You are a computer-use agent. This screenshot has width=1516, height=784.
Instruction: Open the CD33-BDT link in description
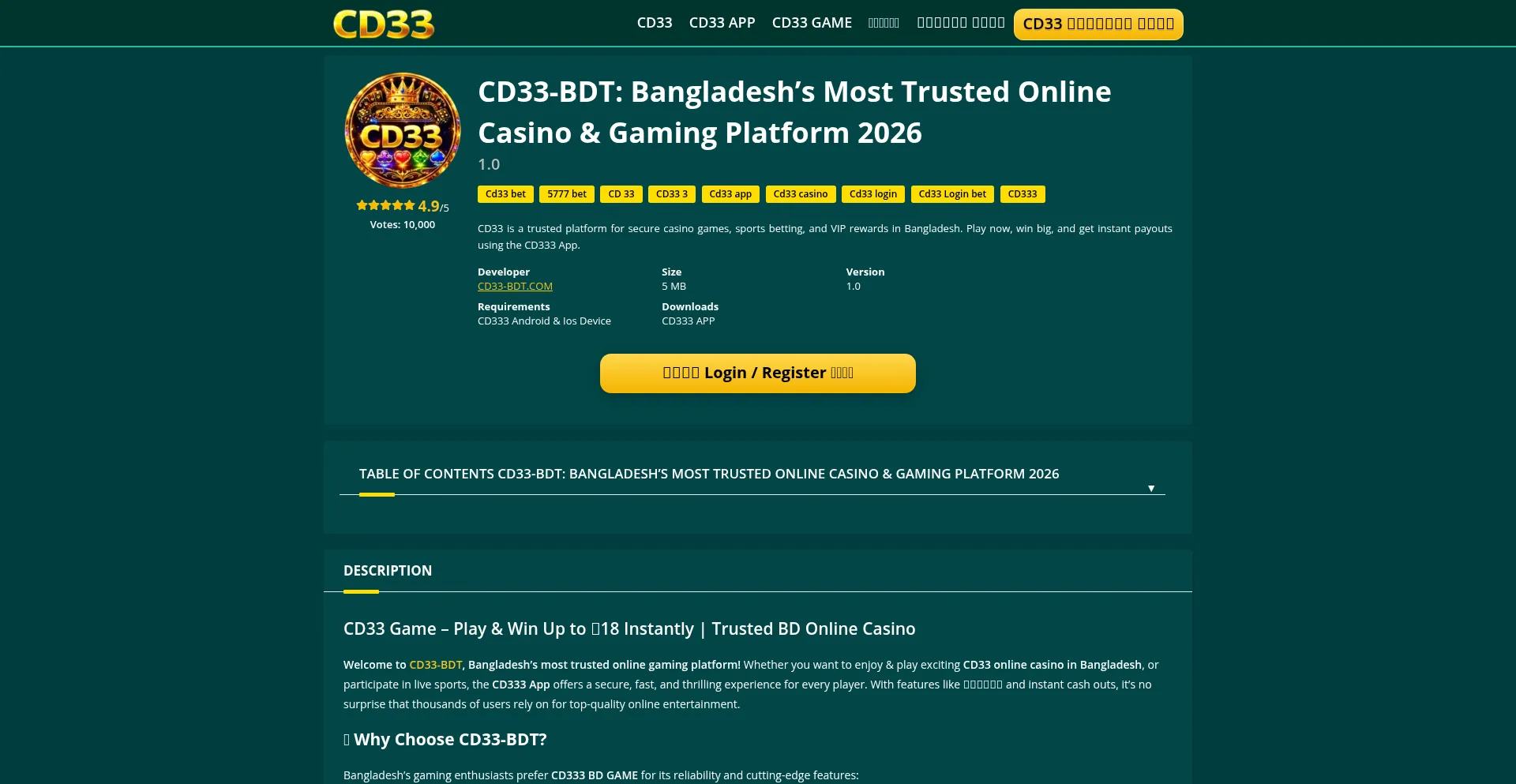(x=436, y=665)
